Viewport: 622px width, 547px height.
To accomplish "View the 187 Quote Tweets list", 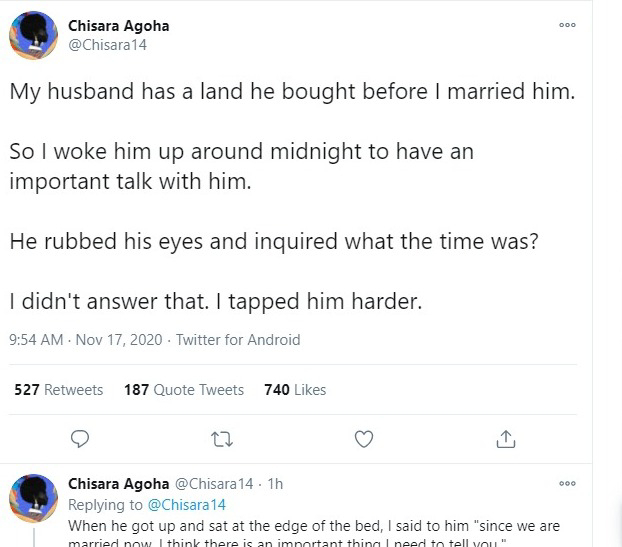I will point(184,390).
